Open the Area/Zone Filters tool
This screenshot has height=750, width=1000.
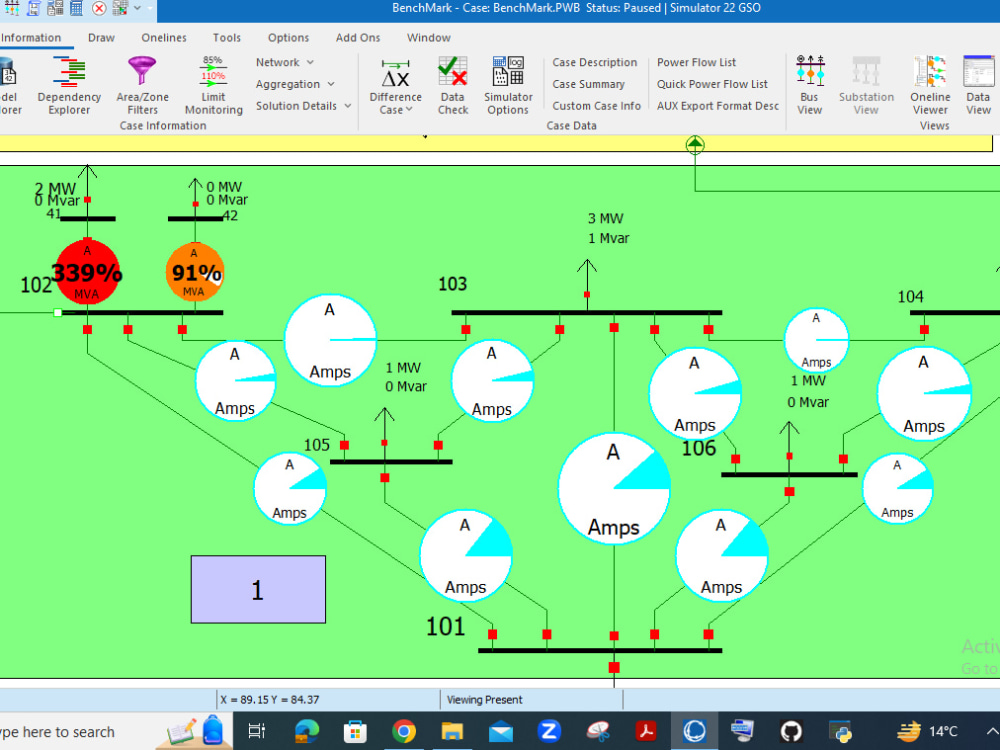[x=141, y=85]
